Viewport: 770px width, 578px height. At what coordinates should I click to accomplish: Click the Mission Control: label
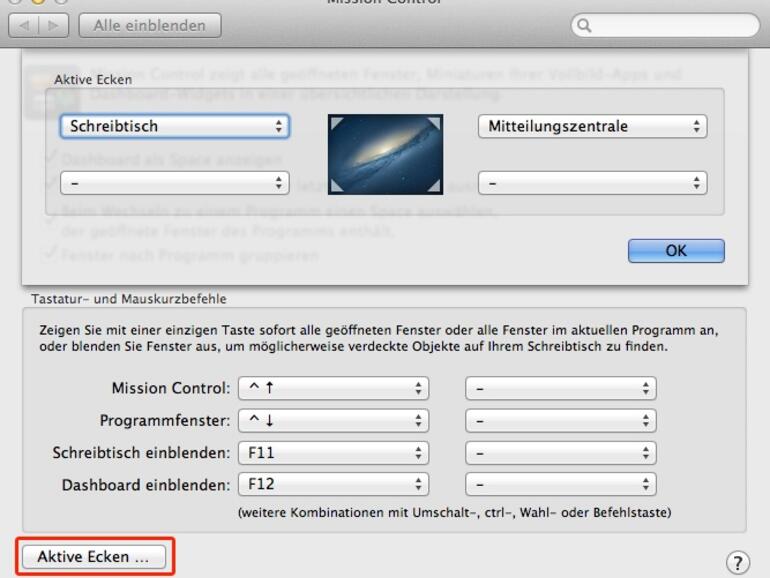pos(171,388)
